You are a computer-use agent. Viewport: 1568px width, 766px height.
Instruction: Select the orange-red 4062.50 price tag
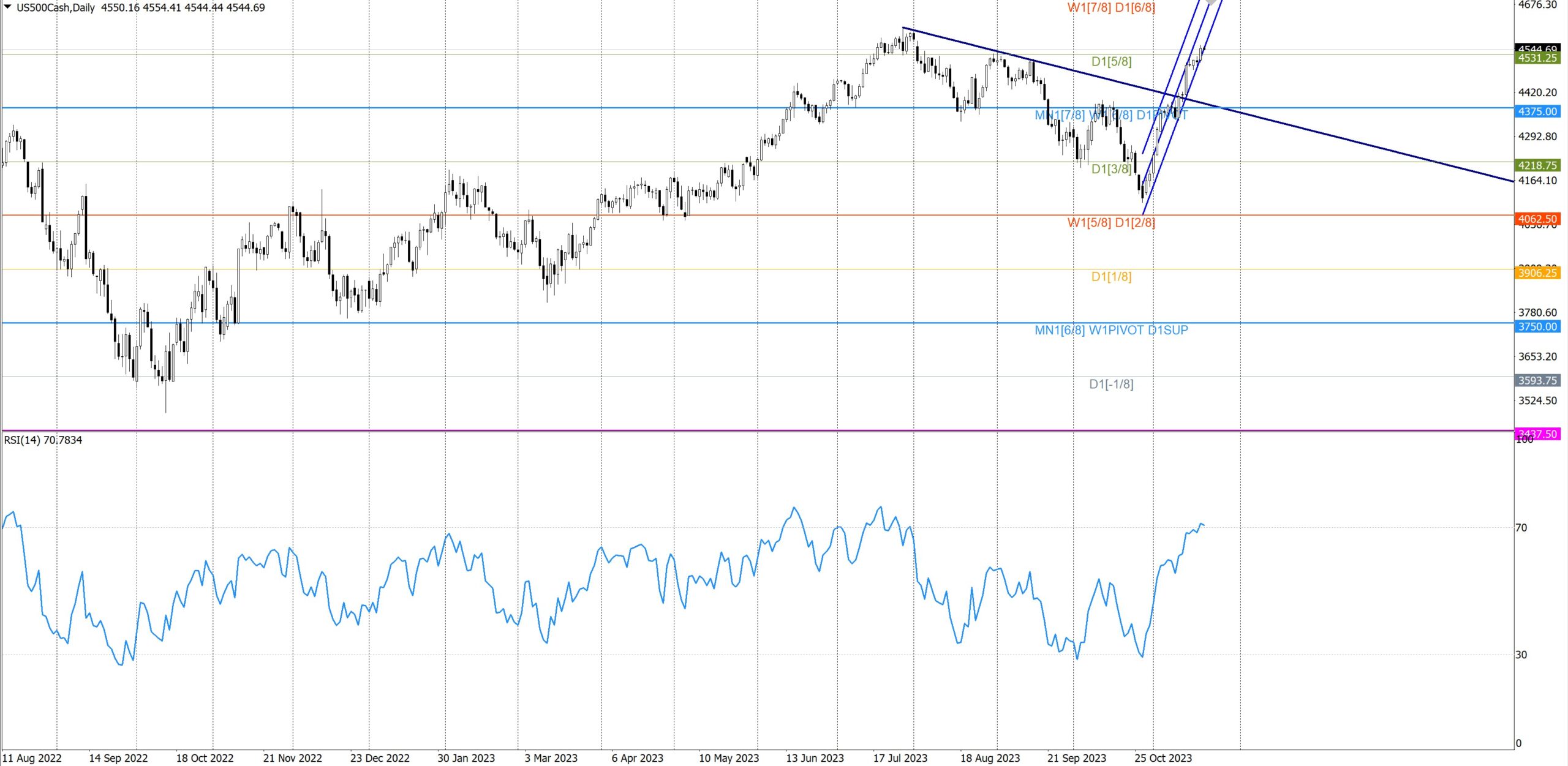[x=1537, y=219]
